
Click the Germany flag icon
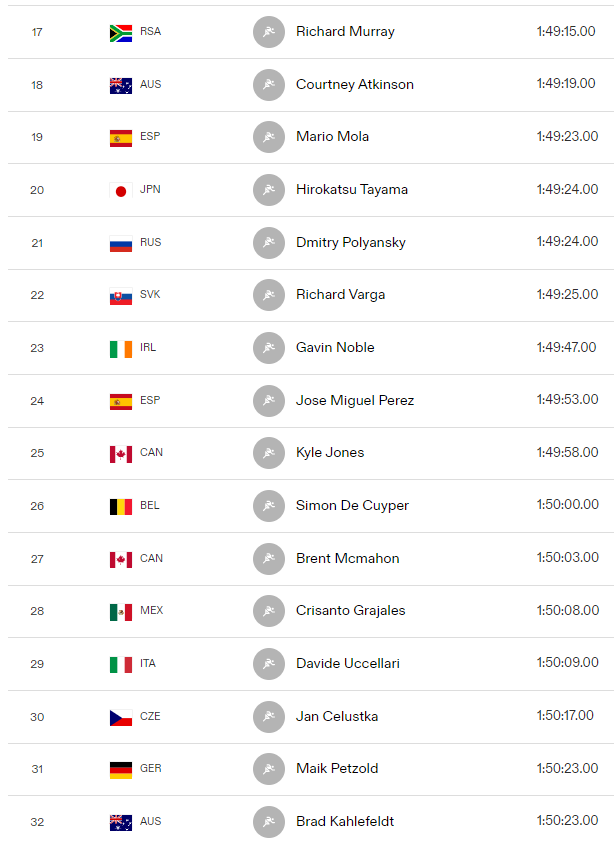[x=120, y=770]
